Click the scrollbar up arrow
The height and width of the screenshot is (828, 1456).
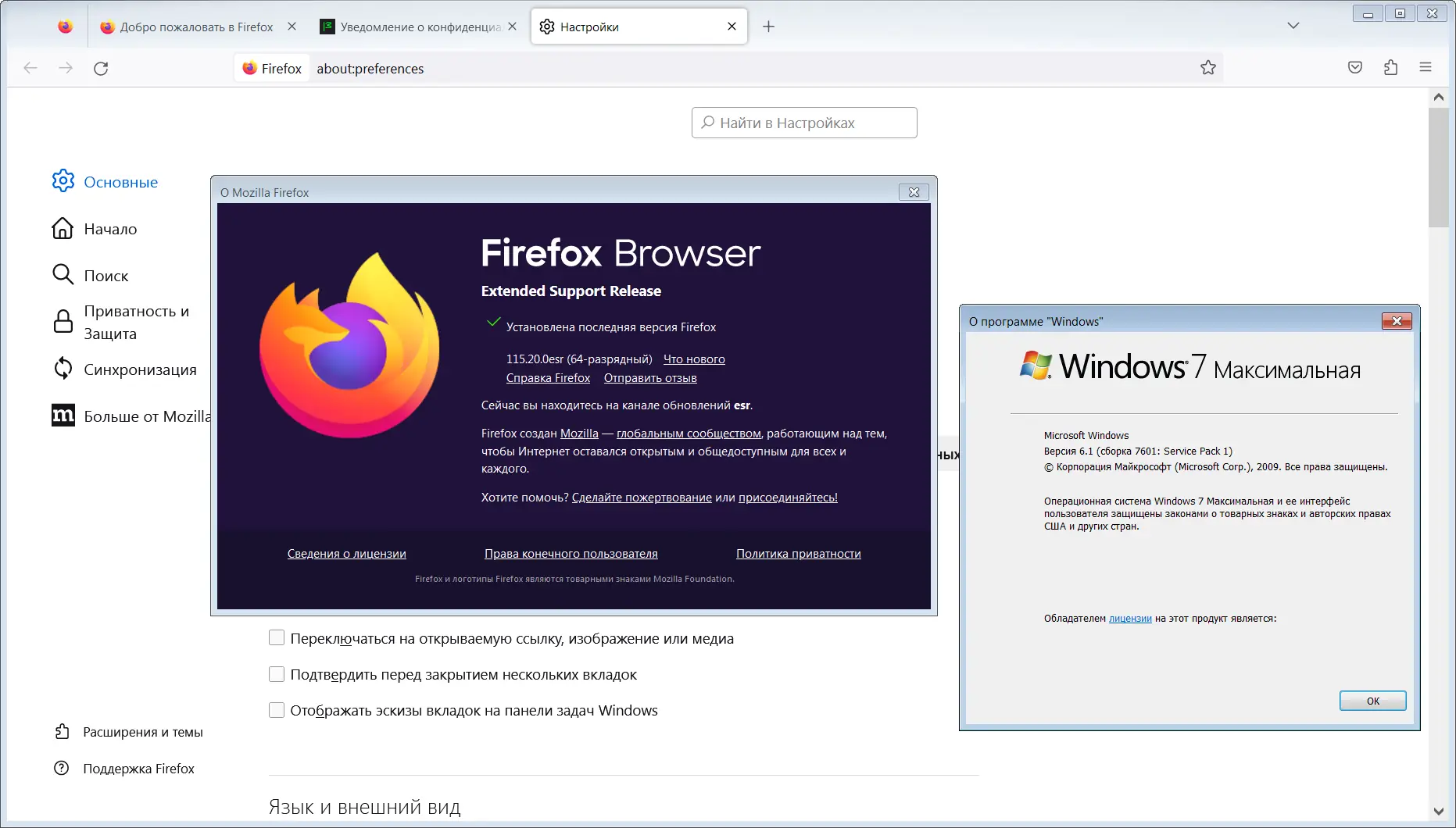1439,97
